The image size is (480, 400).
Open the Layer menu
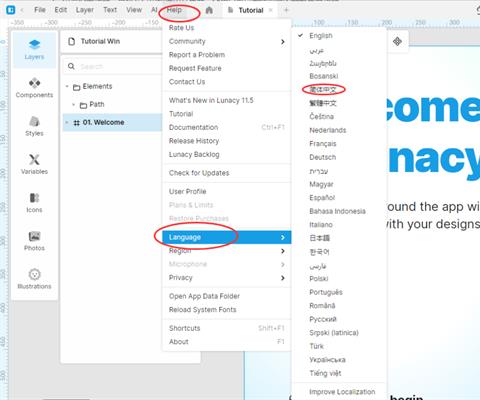point(85,10)
